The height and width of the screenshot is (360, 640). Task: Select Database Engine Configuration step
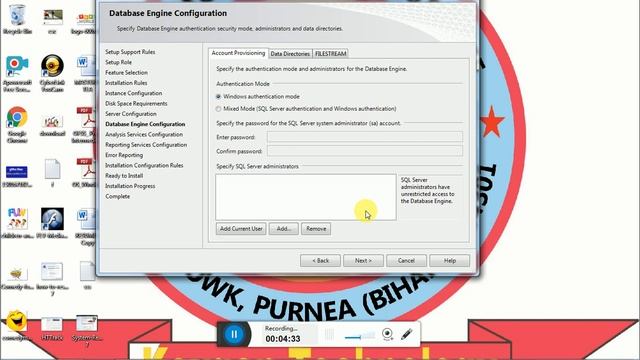point(145,124)
